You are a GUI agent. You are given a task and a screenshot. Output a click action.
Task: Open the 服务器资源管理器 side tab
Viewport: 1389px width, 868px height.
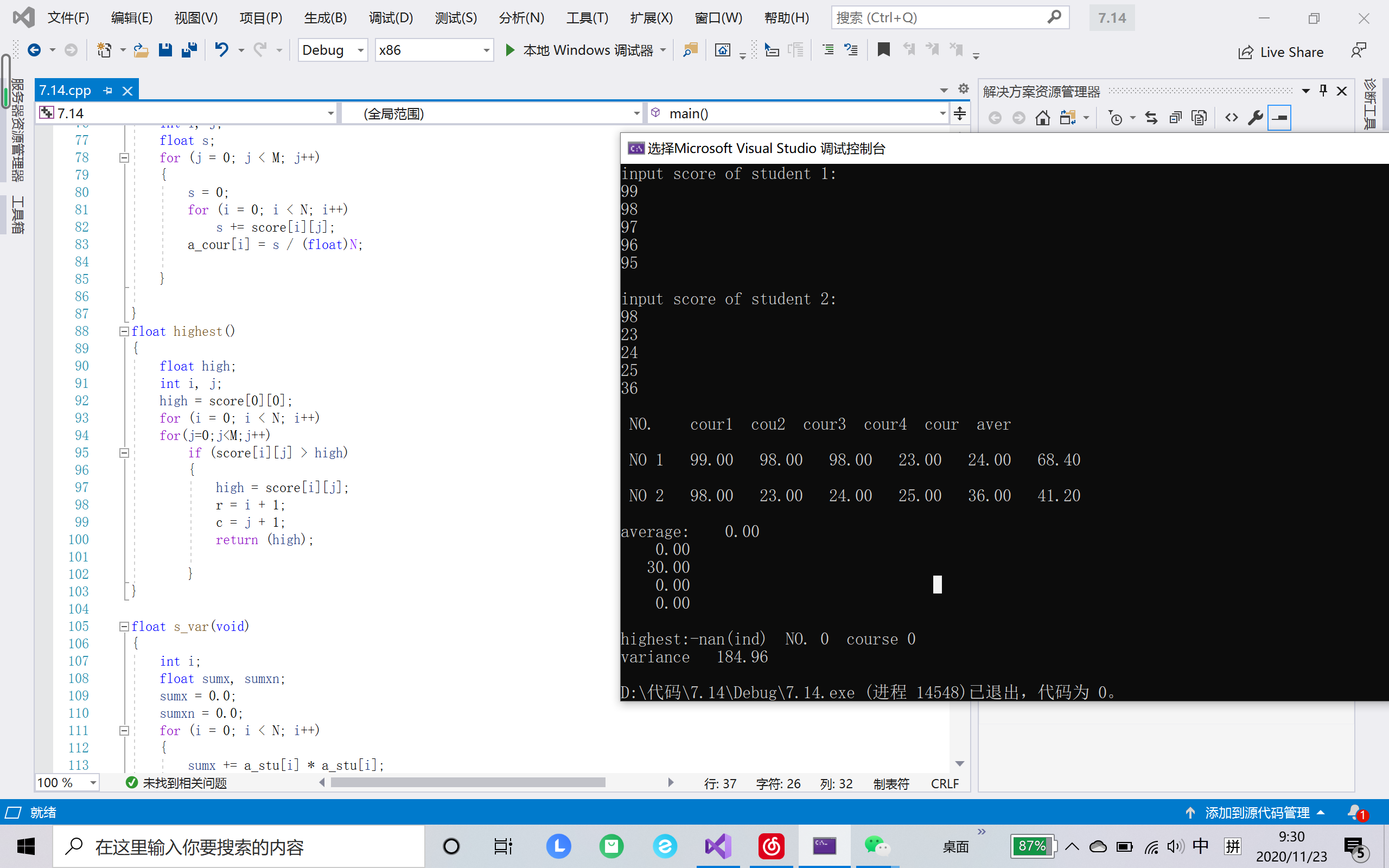tap(17, 130)
